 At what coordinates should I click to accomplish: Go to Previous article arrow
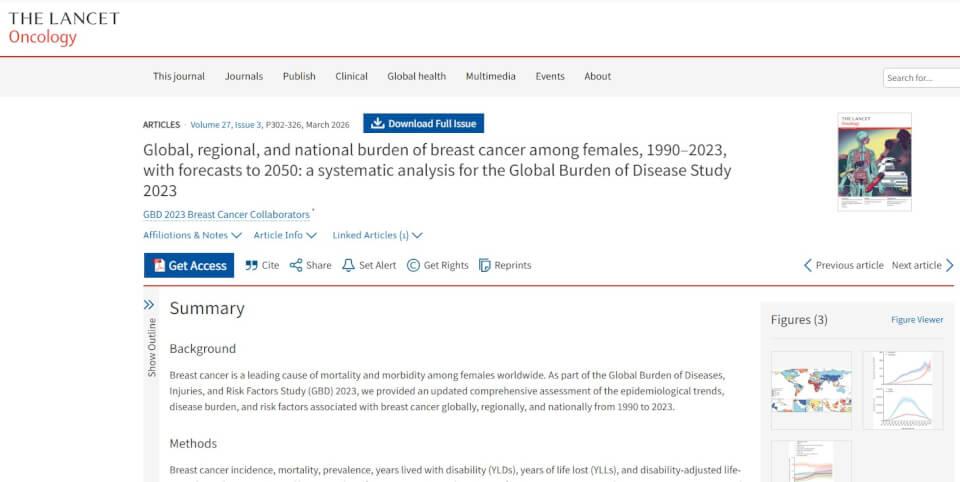(808, 265)
